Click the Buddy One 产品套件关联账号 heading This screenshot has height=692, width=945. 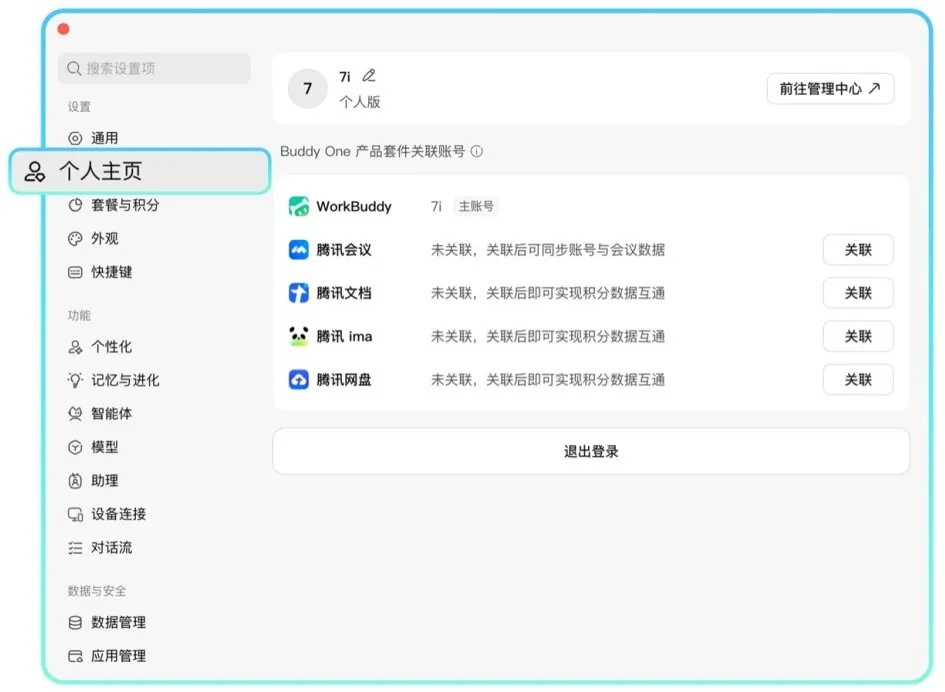pos(372,151)
